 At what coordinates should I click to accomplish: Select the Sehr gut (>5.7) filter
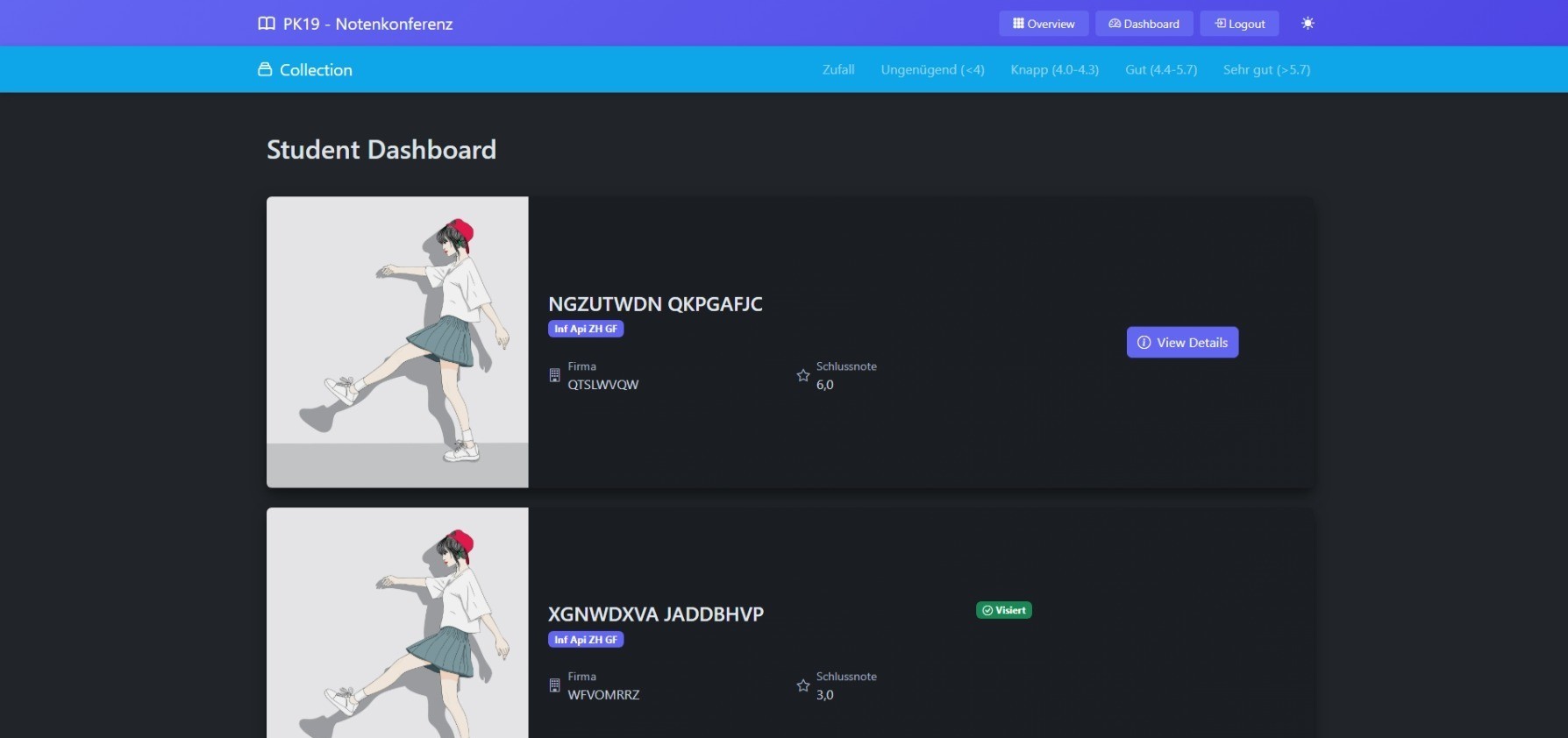[1266, 69]
